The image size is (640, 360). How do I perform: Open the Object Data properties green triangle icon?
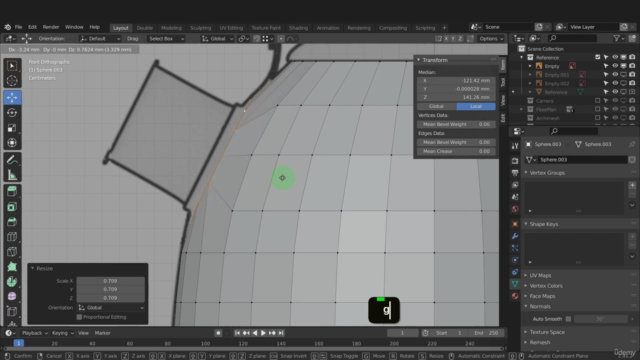pyautogui.click(x=515, y=284)
